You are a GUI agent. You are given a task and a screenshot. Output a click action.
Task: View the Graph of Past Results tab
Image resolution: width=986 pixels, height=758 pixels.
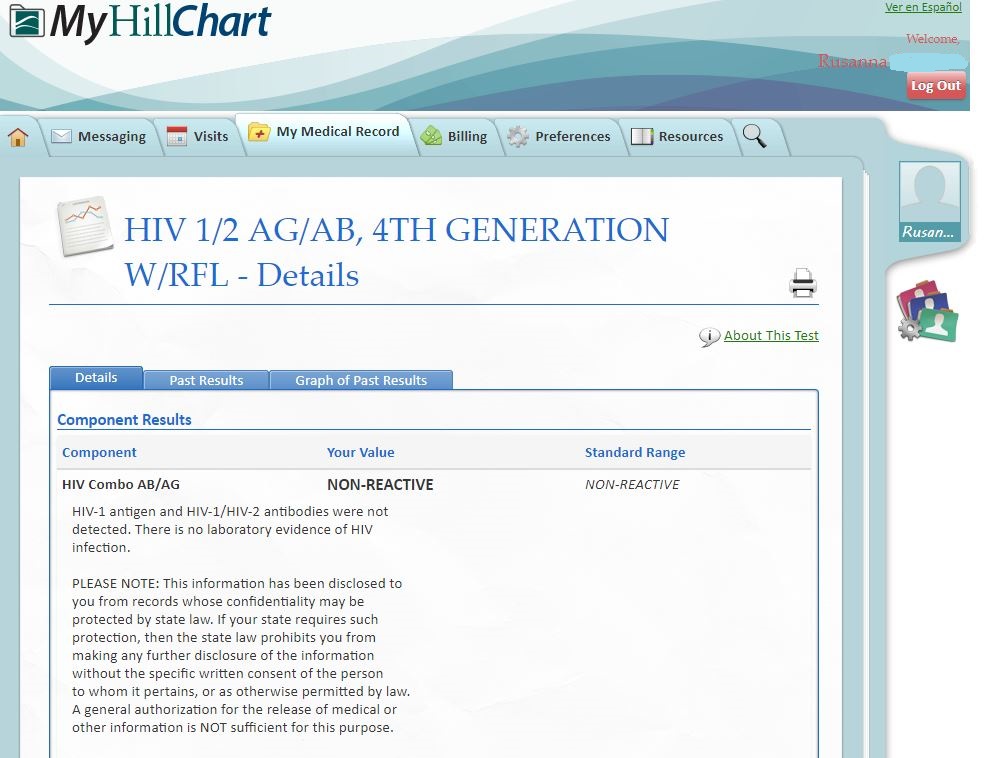click(361, 380)
